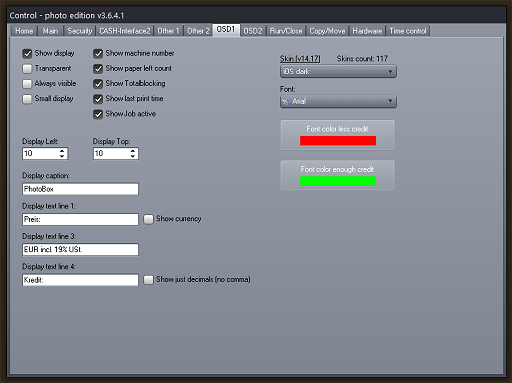The height and width of the screenshot is (383, 512).
Task: Decrease the Display Top value
Action: coord(133,156)
